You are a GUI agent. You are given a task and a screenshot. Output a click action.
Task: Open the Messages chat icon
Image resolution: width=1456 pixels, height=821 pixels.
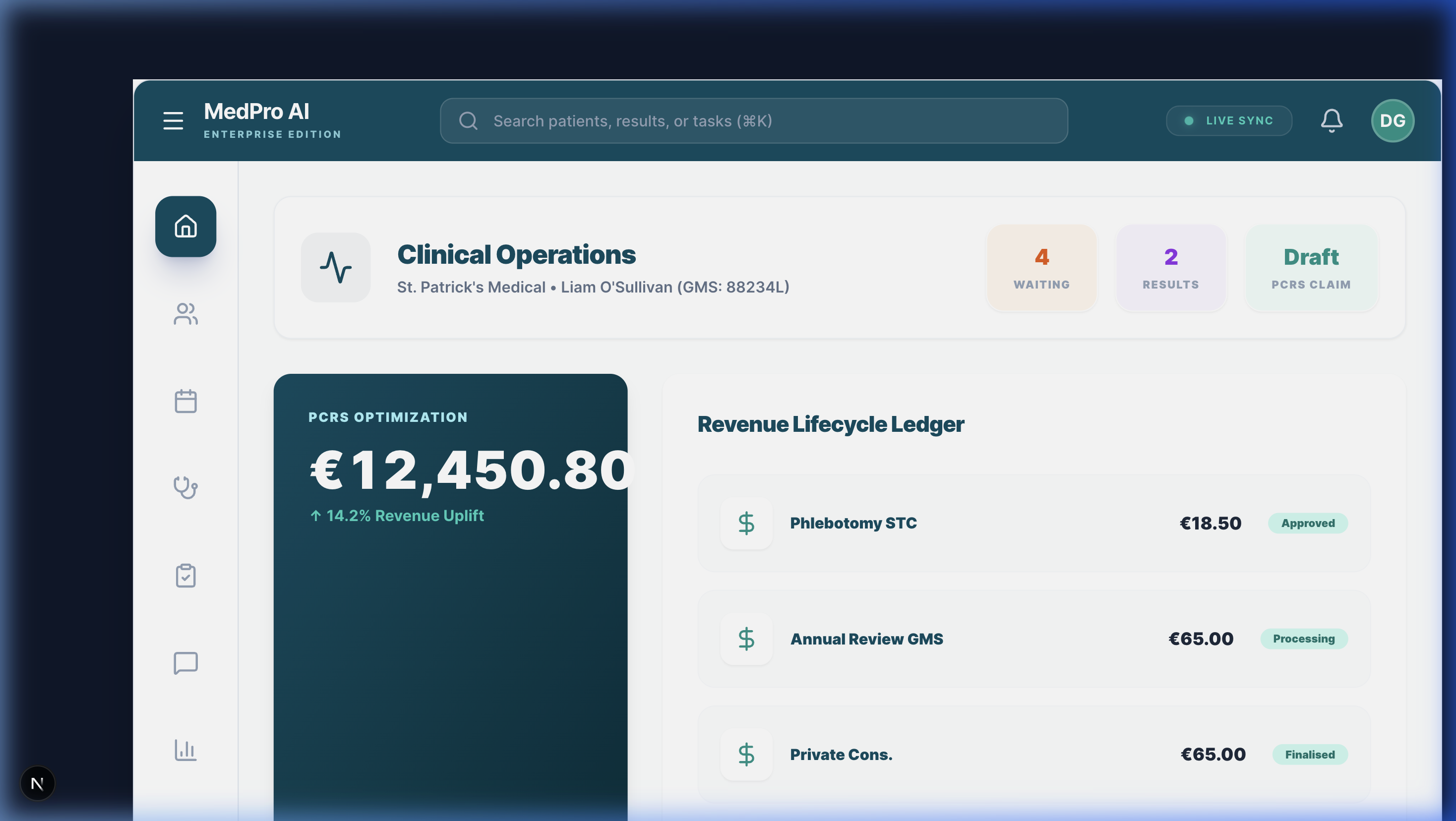pos(185,663)
